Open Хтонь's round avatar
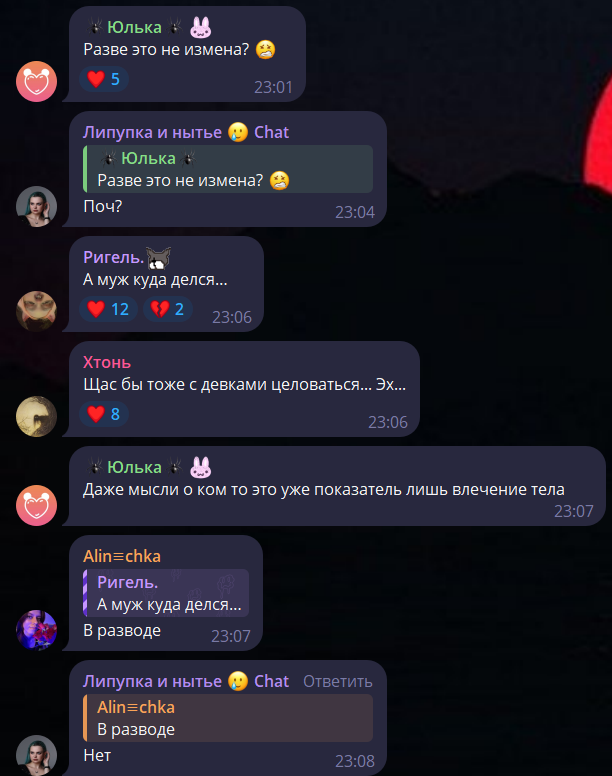The height and width of the screenshot is (776, 612). [x=37, y=416]
